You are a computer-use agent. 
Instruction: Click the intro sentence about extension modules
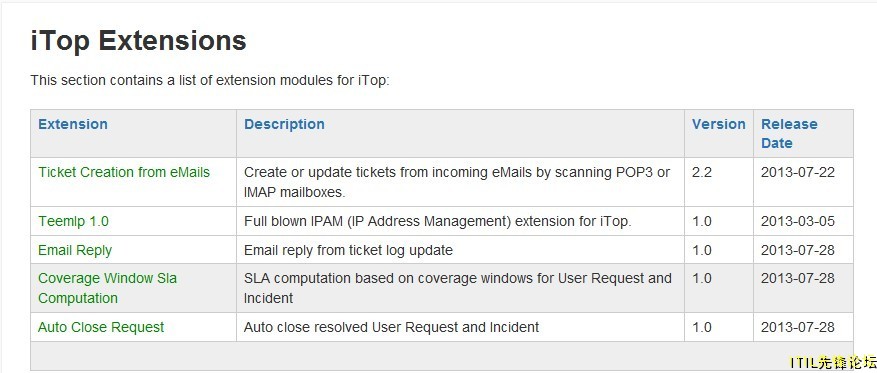click(210, 81)
